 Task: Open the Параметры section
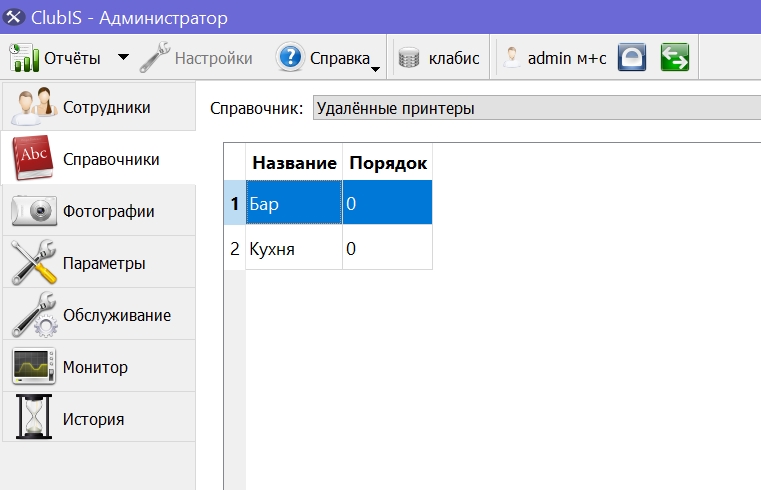pyautogui.click(x=99, y=263)
